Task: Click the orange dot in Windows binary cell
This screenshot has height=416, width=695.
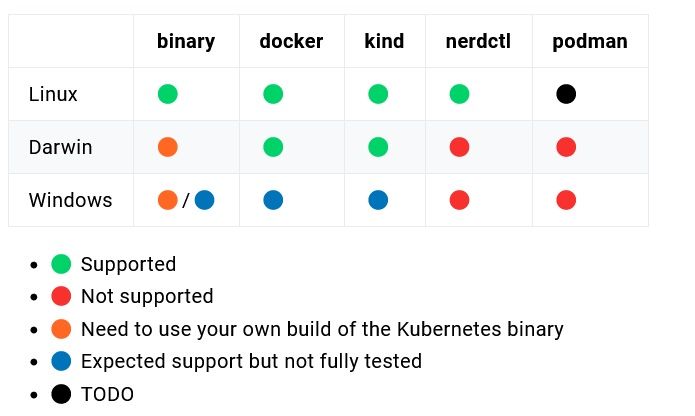Action: [168, 200]
